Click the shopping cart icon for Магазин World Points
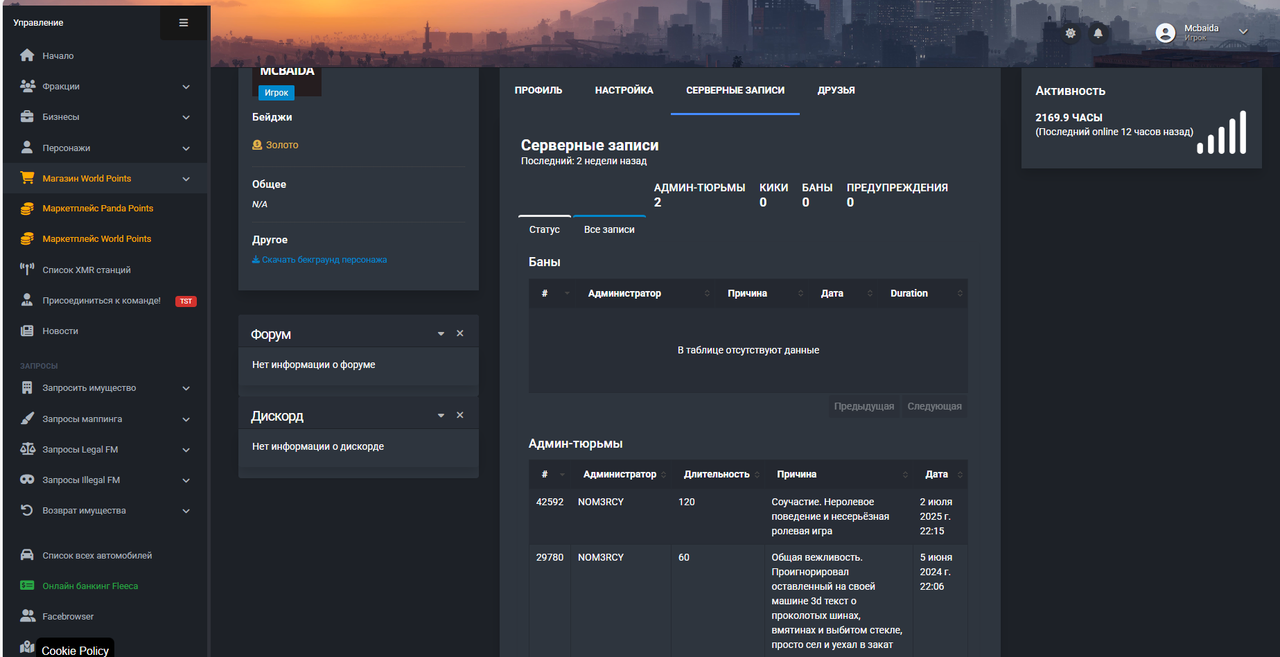Viewport: 1280px width, 657px height. click(27, 178)
